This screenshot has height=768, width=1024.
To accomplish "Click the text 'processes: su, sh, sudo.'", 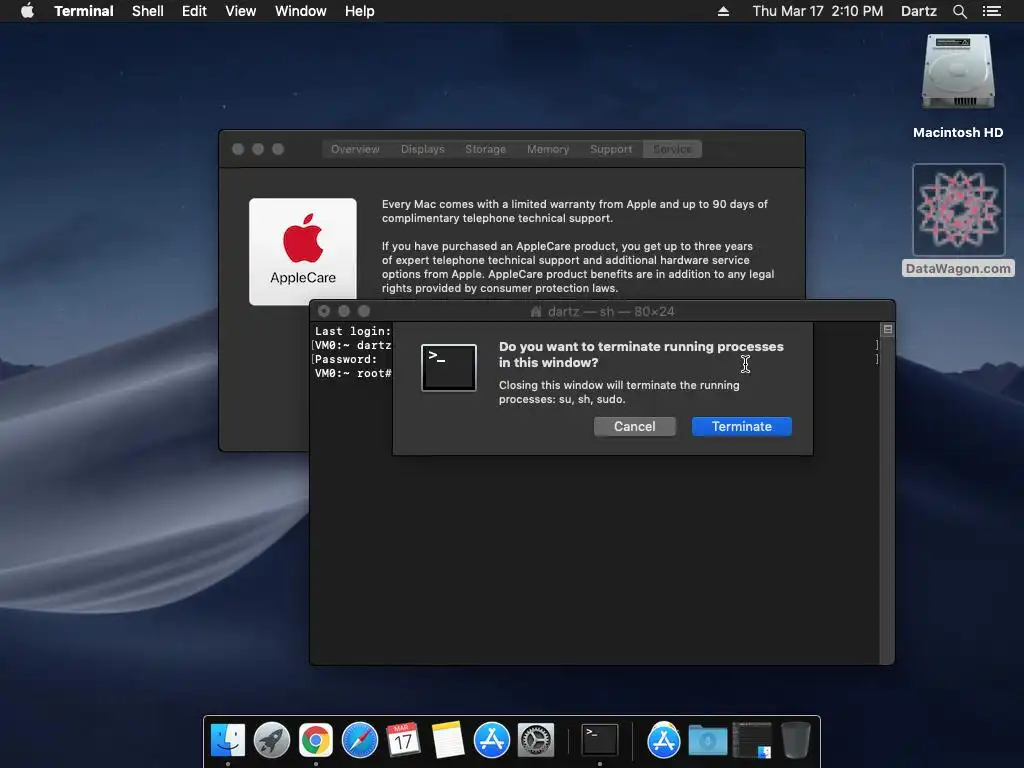I will coord(562,399).
